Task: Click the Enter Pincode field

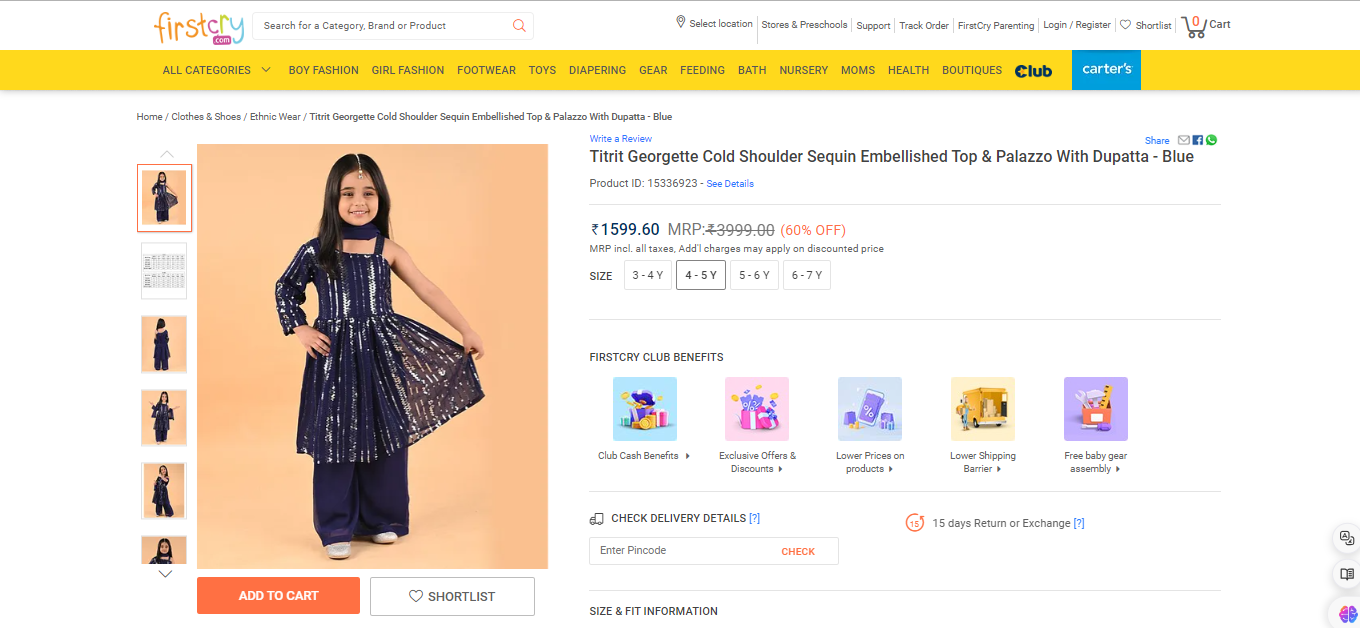Action: [x=680, y=551]
